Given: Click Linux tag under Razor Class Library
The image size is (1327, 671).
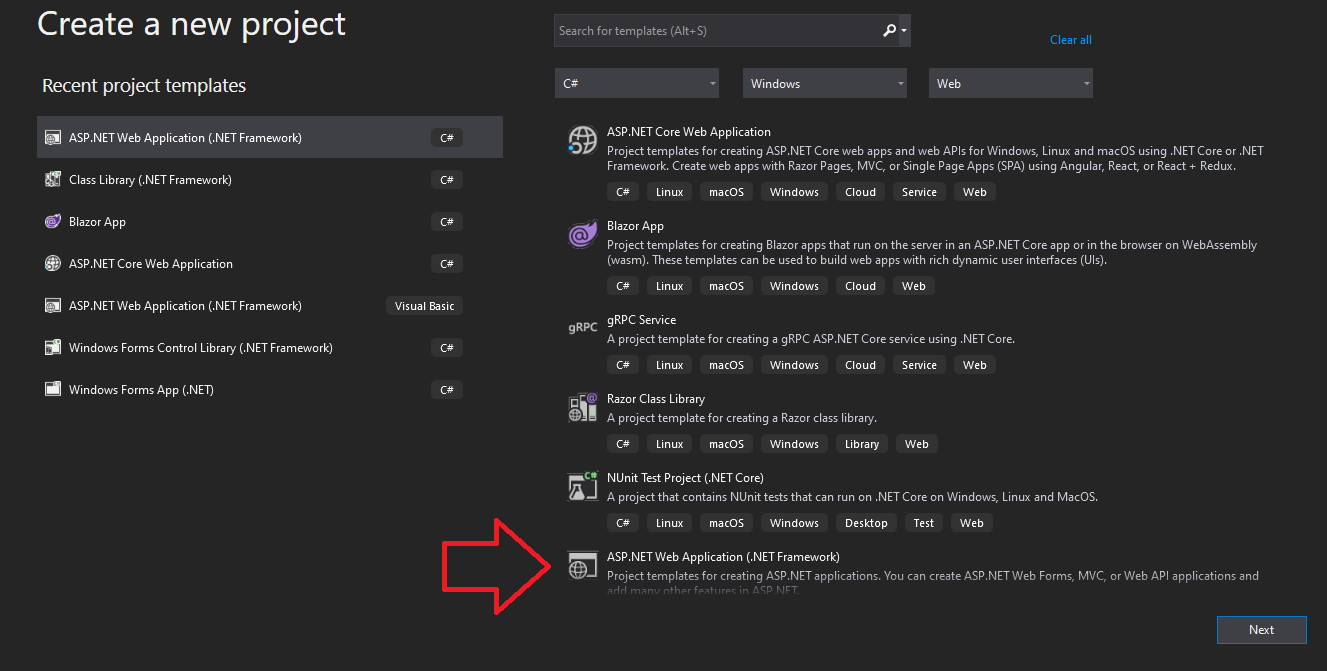Looking at the screenshot, I should coord(670,444).
